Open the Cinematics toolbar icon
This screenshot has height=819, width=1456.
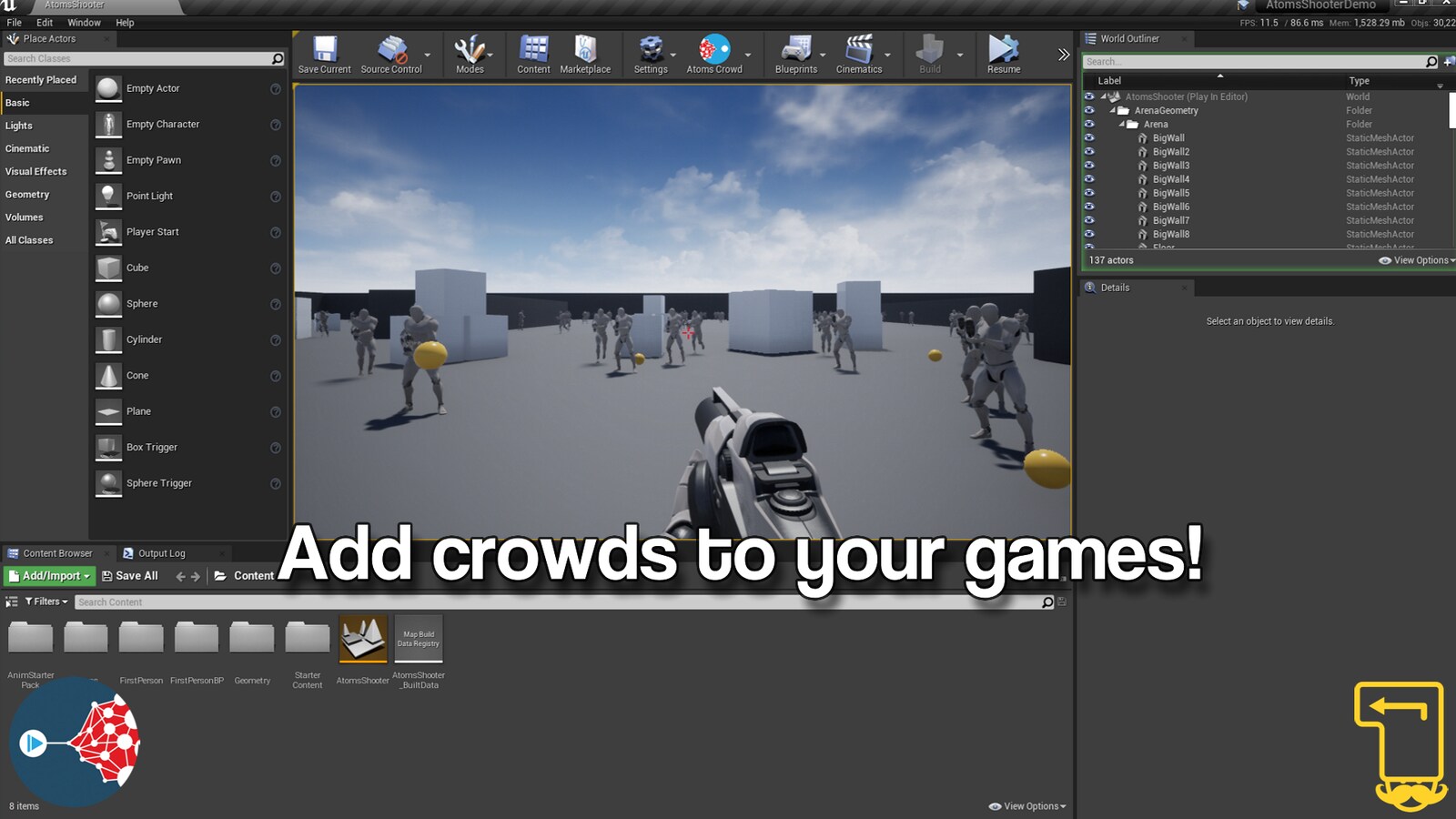click(x=858, y=50)
